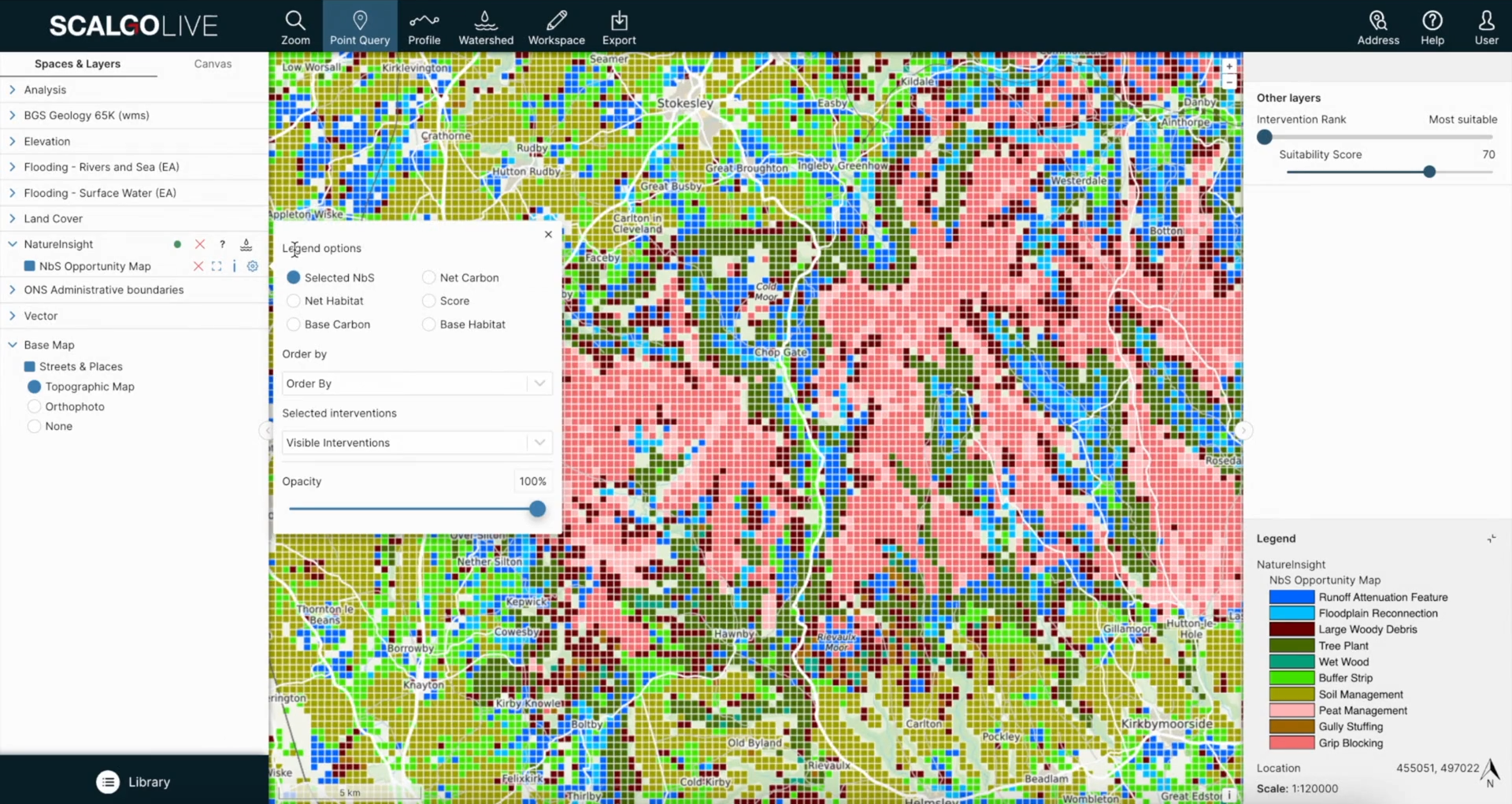Select Topographic Map base map
This screenshot has height=804, width=1512.
[x=34, y=387]
